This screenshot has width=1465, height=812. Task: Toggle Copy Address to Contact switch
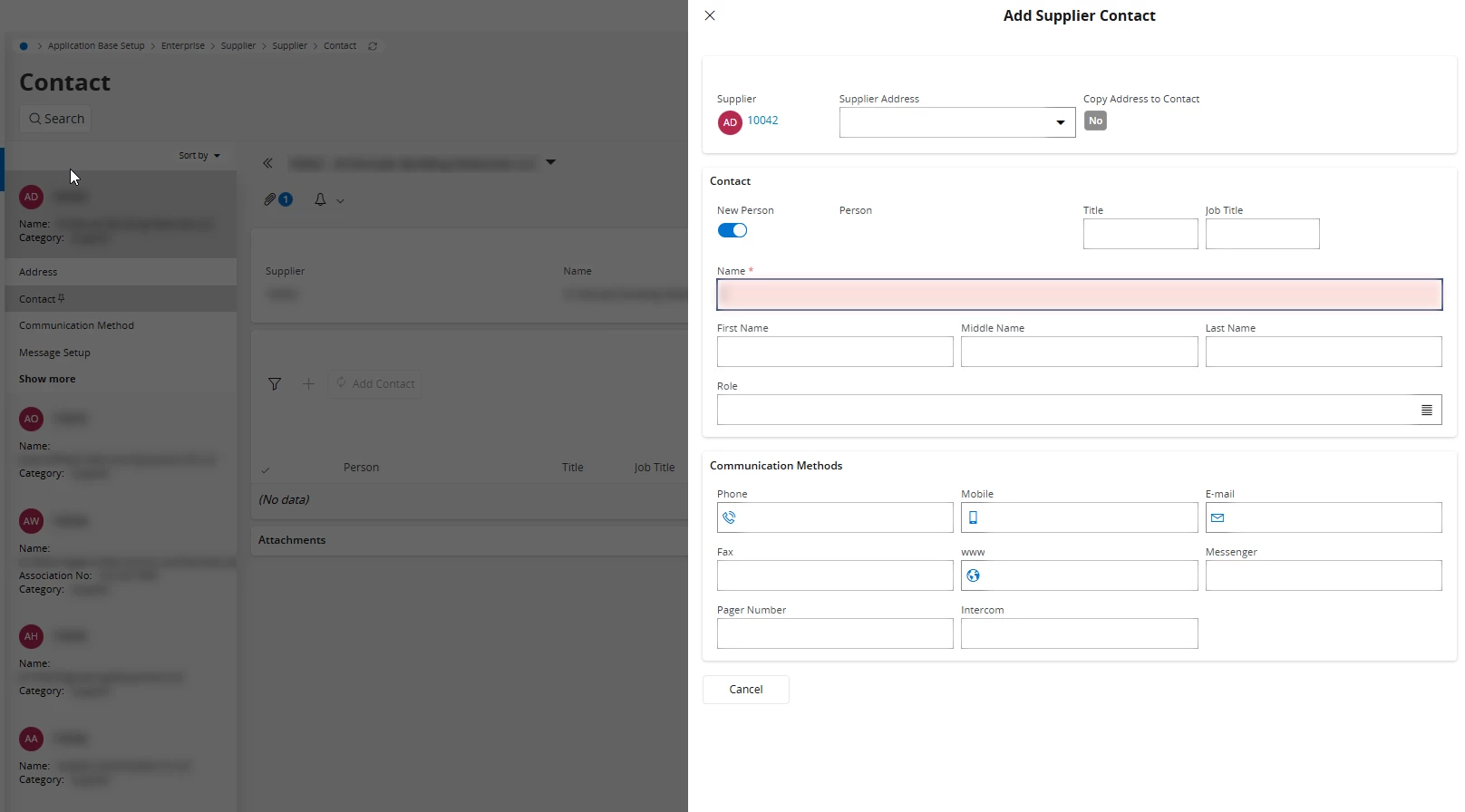pos(1095,121)
